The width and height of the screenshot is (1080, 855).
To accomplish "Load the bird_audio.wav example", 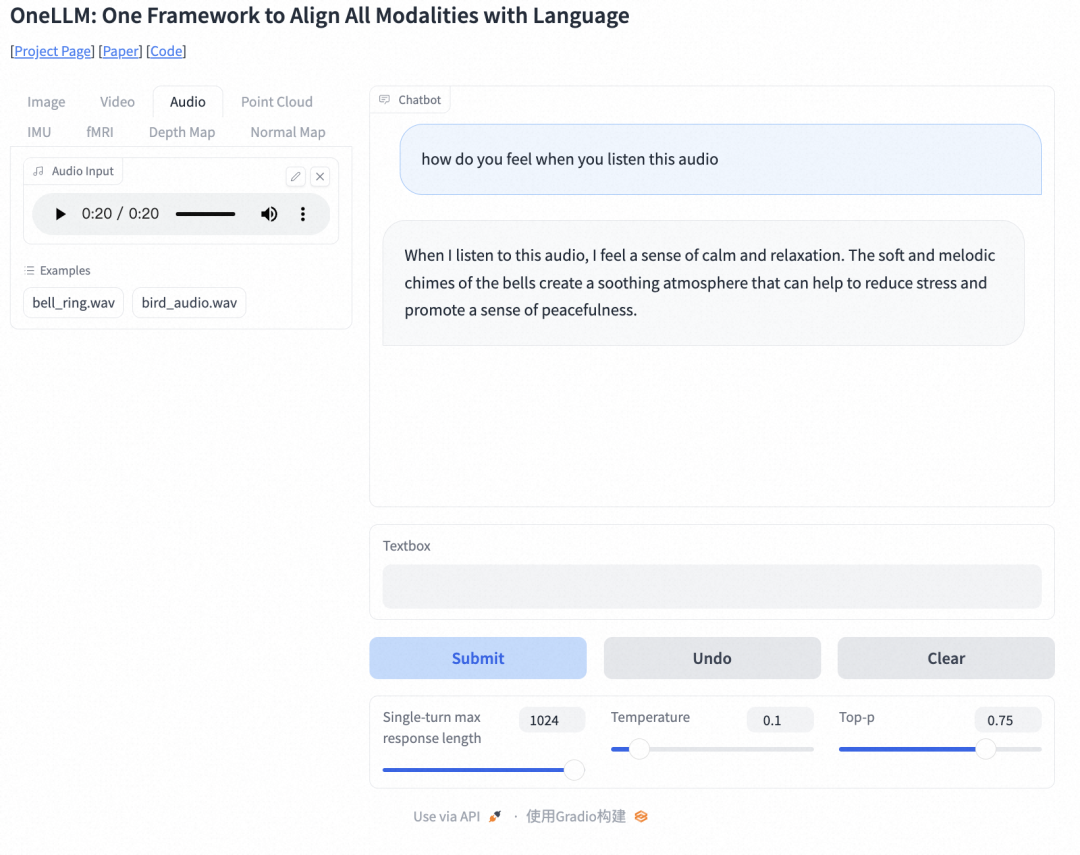I will pyautogui.click(x=189, y=302).
